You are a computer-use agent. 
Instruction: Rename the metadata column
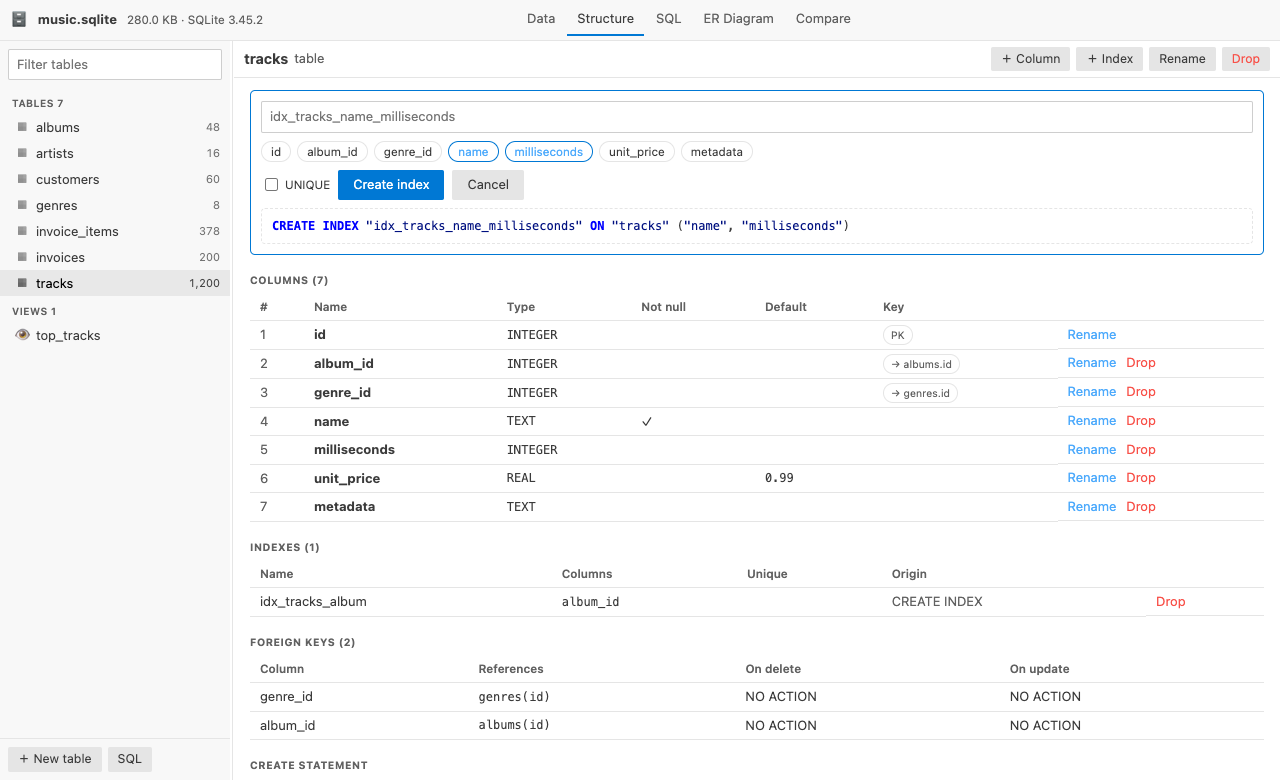(1091, 507)
